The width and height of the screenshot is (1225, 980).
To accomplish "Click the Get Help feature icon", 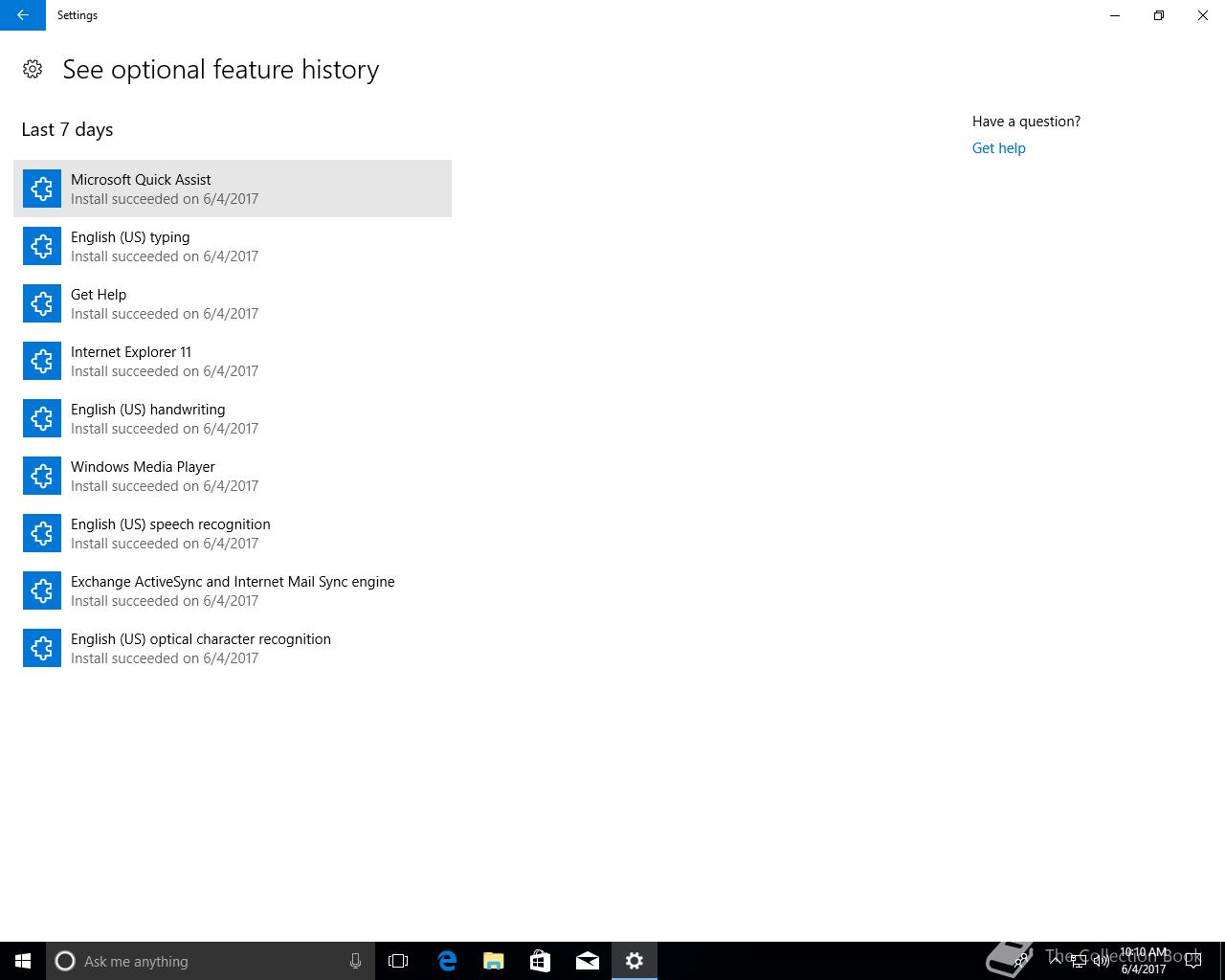I will 42,303.
